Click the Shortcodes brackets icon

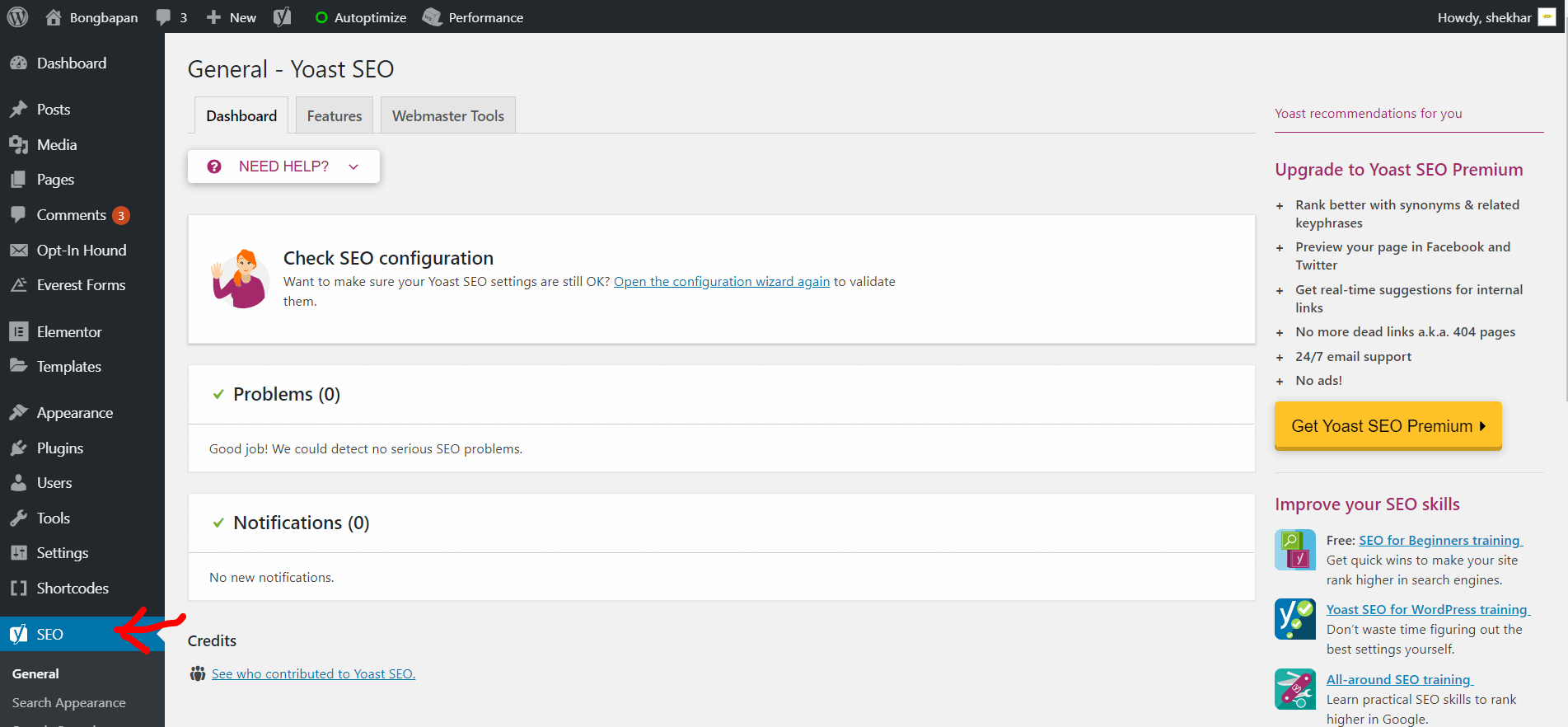(x=18, y=589)
